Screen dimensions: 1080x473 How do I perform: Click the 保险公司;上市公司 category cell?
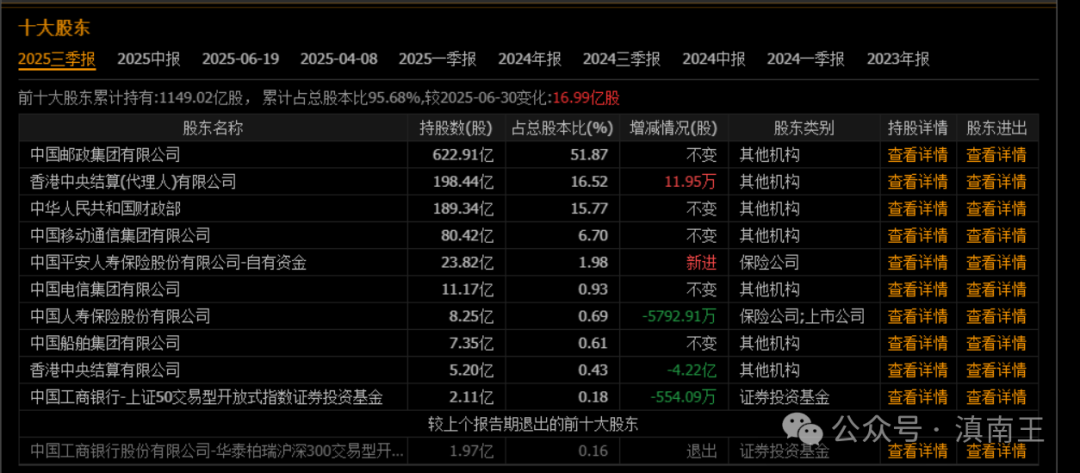[x=802, y=316]
